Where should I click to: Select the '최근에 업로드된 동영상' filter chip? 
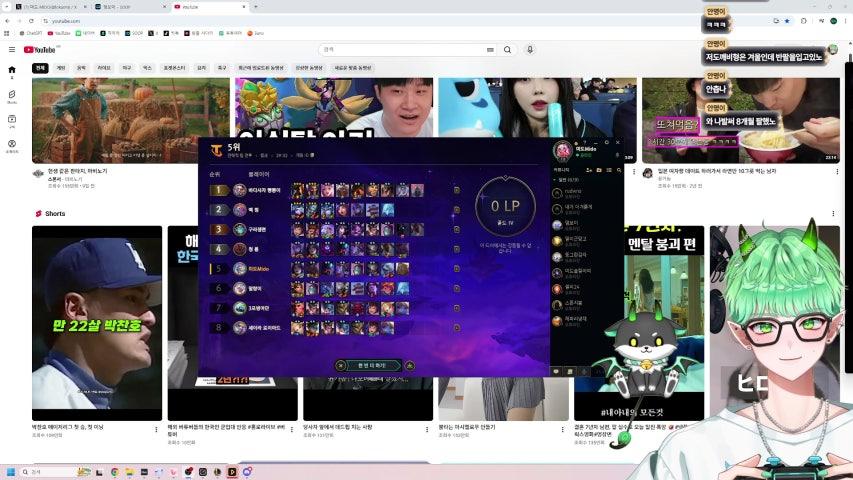[x=261, y=68]
